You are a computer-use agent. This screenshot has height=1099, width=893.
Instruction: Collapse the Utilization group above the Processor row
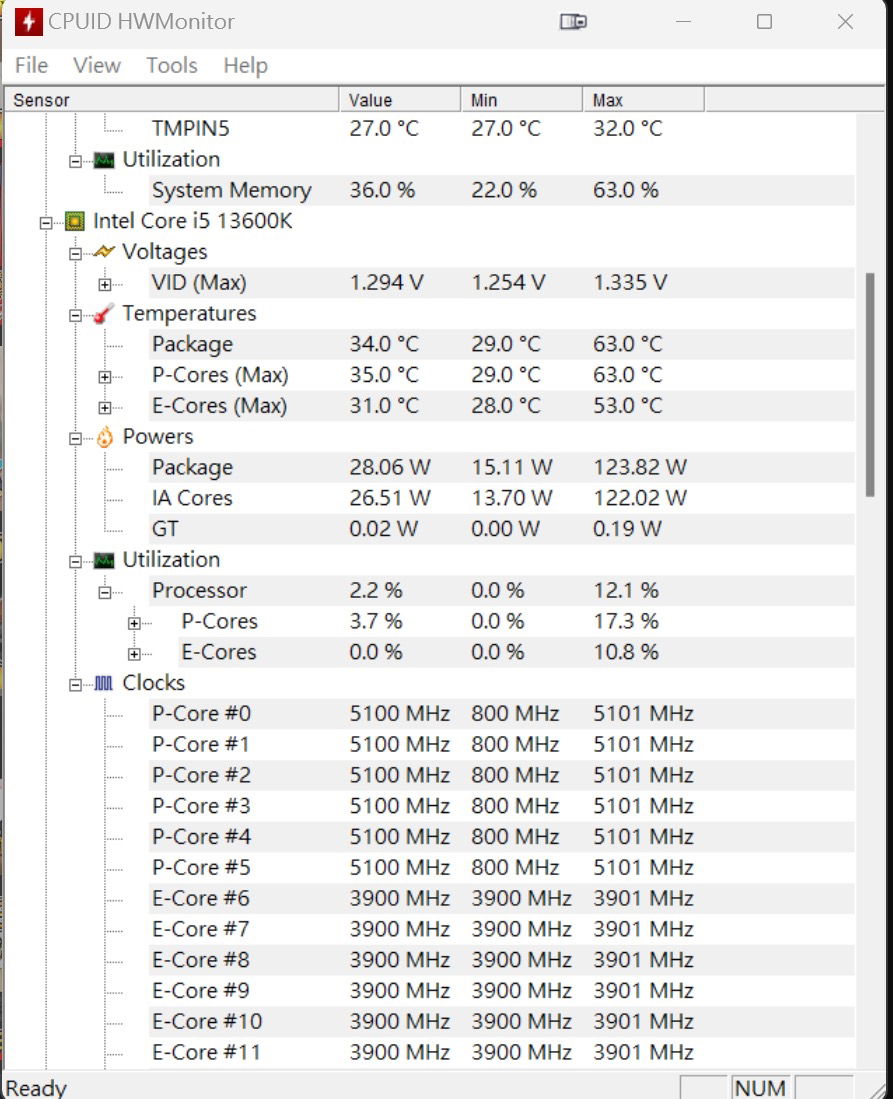pos(75,562)
